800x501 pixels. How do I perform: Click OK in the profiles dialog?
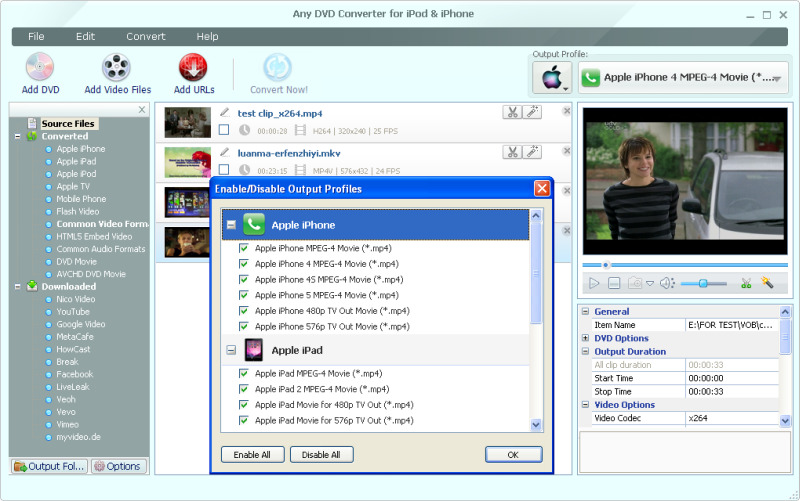pyautogui.click(x=513, y=455)
